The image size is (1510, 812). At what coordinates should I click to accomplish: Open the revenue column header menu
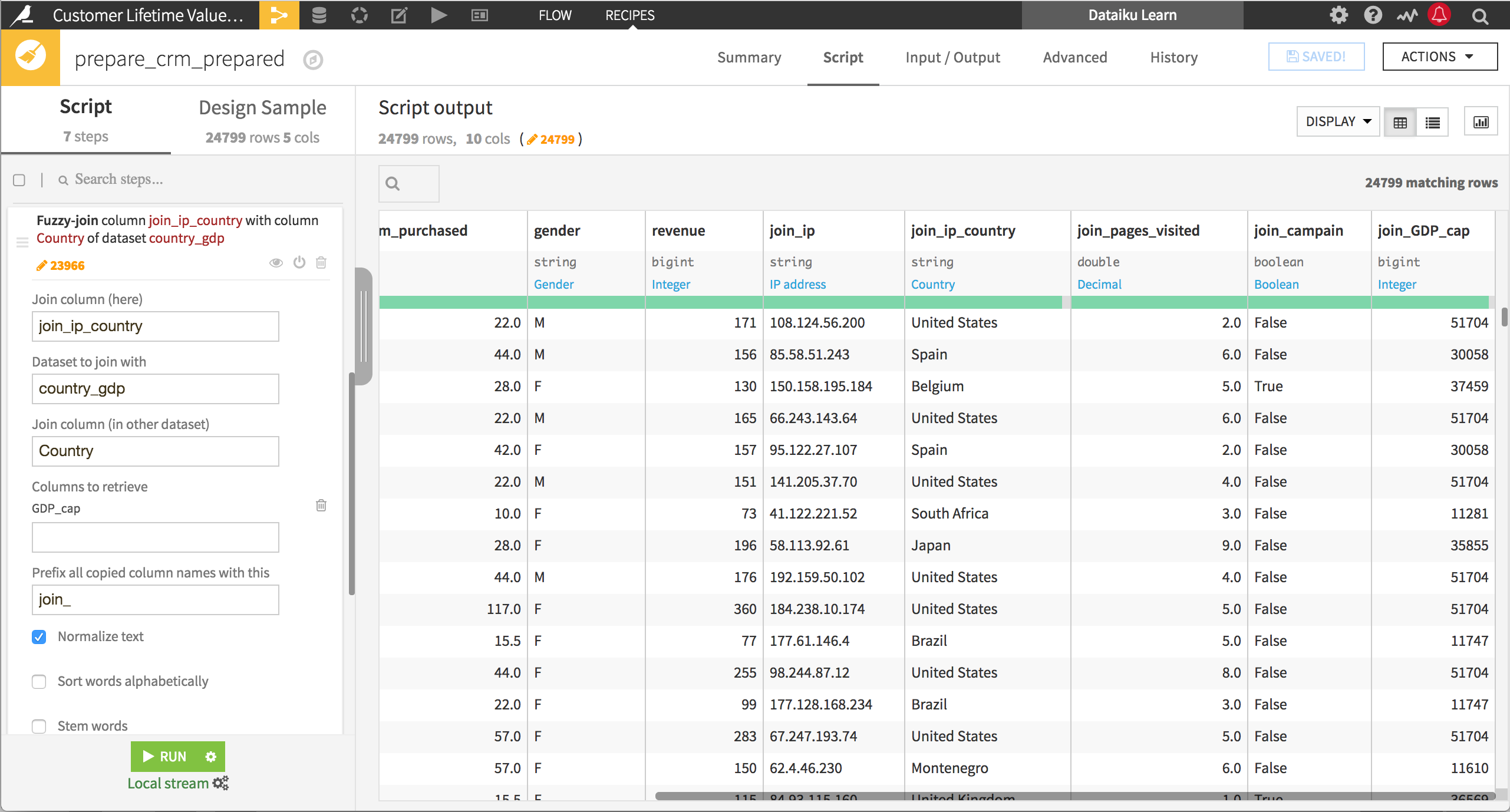point(678,230)
